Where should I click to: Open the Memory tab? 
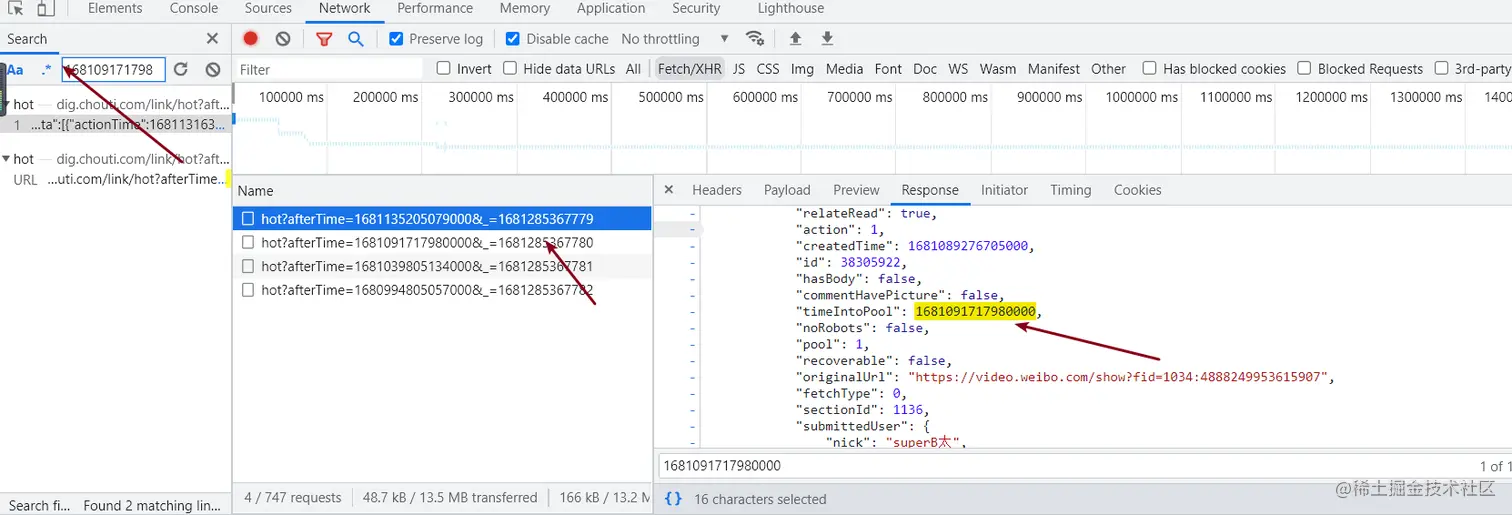[525, 8]
